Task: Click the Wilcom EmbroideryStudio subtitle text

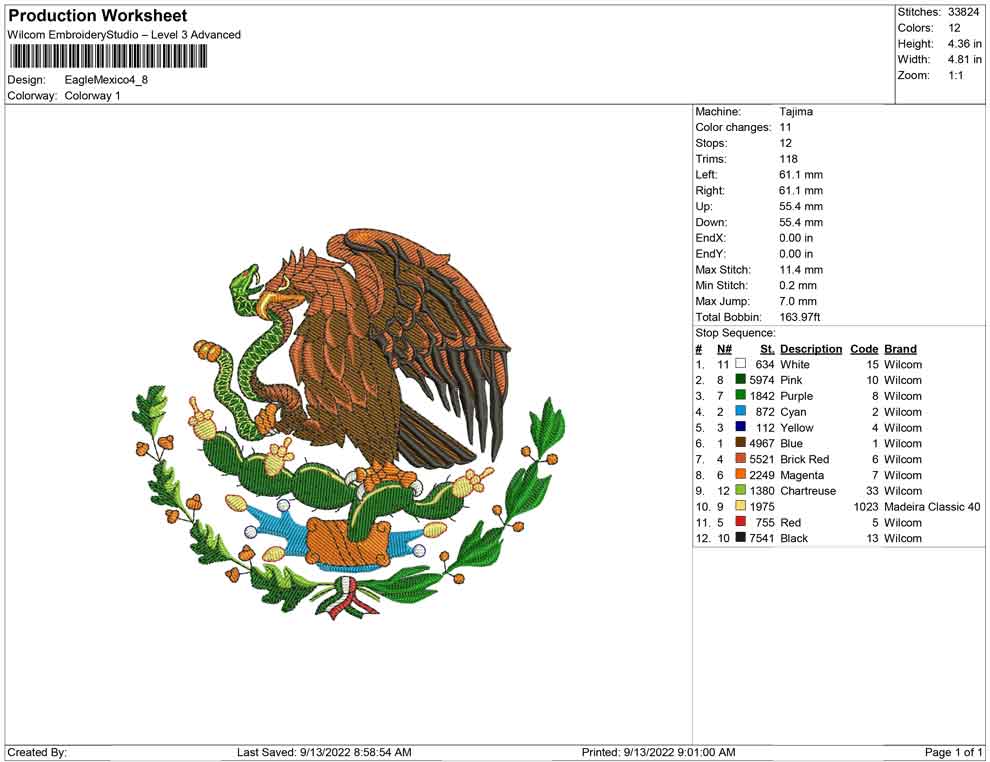Action: click(x=124, y=35)
